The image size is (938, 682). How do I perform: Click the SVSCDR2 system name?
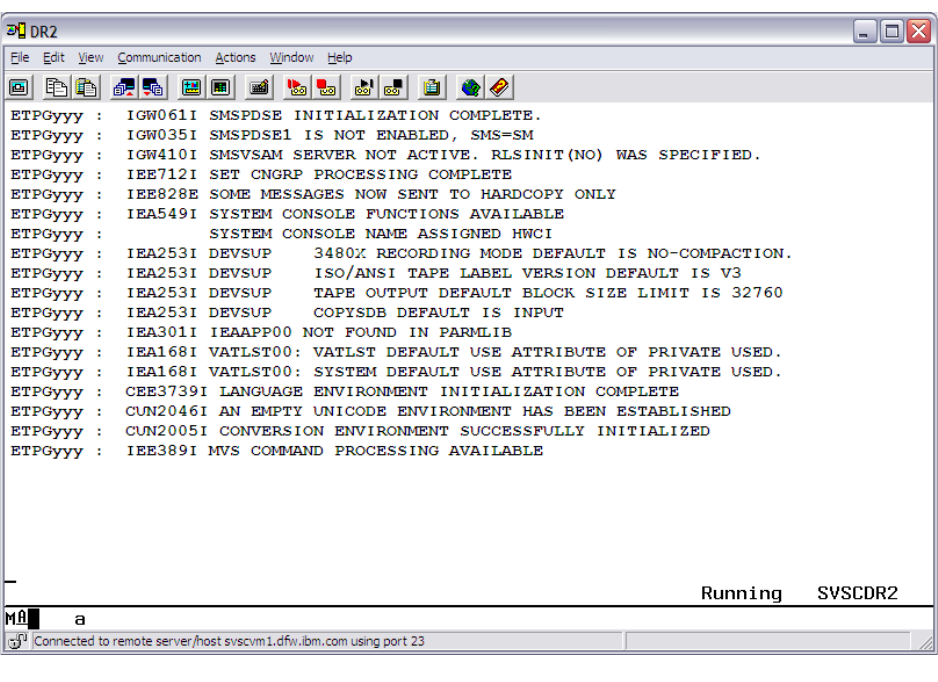(857, 593)
